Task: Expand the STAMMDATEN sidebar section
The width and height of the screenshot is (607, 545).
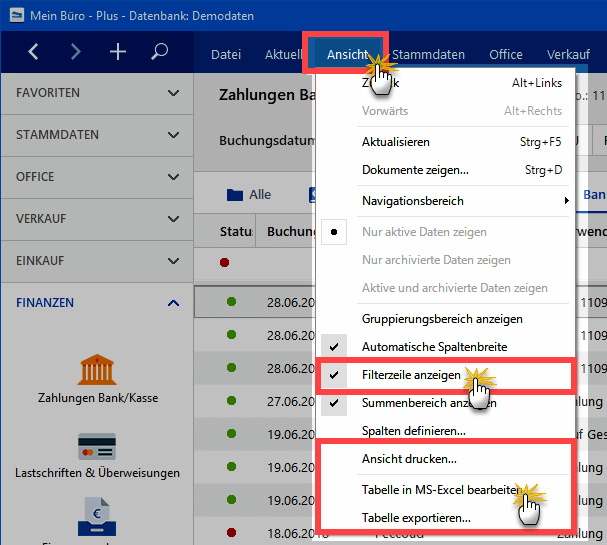Action: (x=97, y=135)
